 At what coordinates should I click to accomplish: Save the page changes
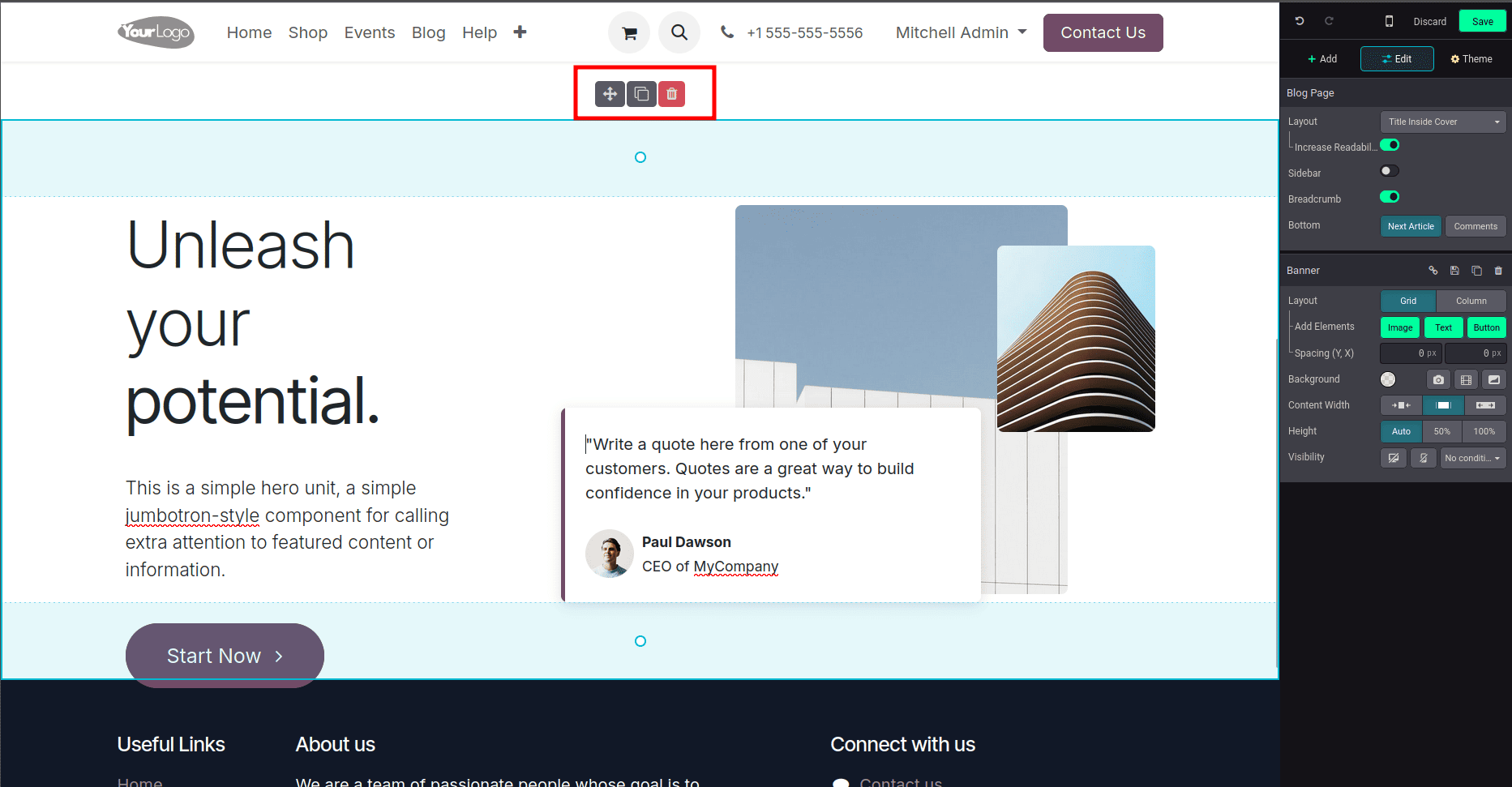pyautogui.click(x=1482, y=20)
